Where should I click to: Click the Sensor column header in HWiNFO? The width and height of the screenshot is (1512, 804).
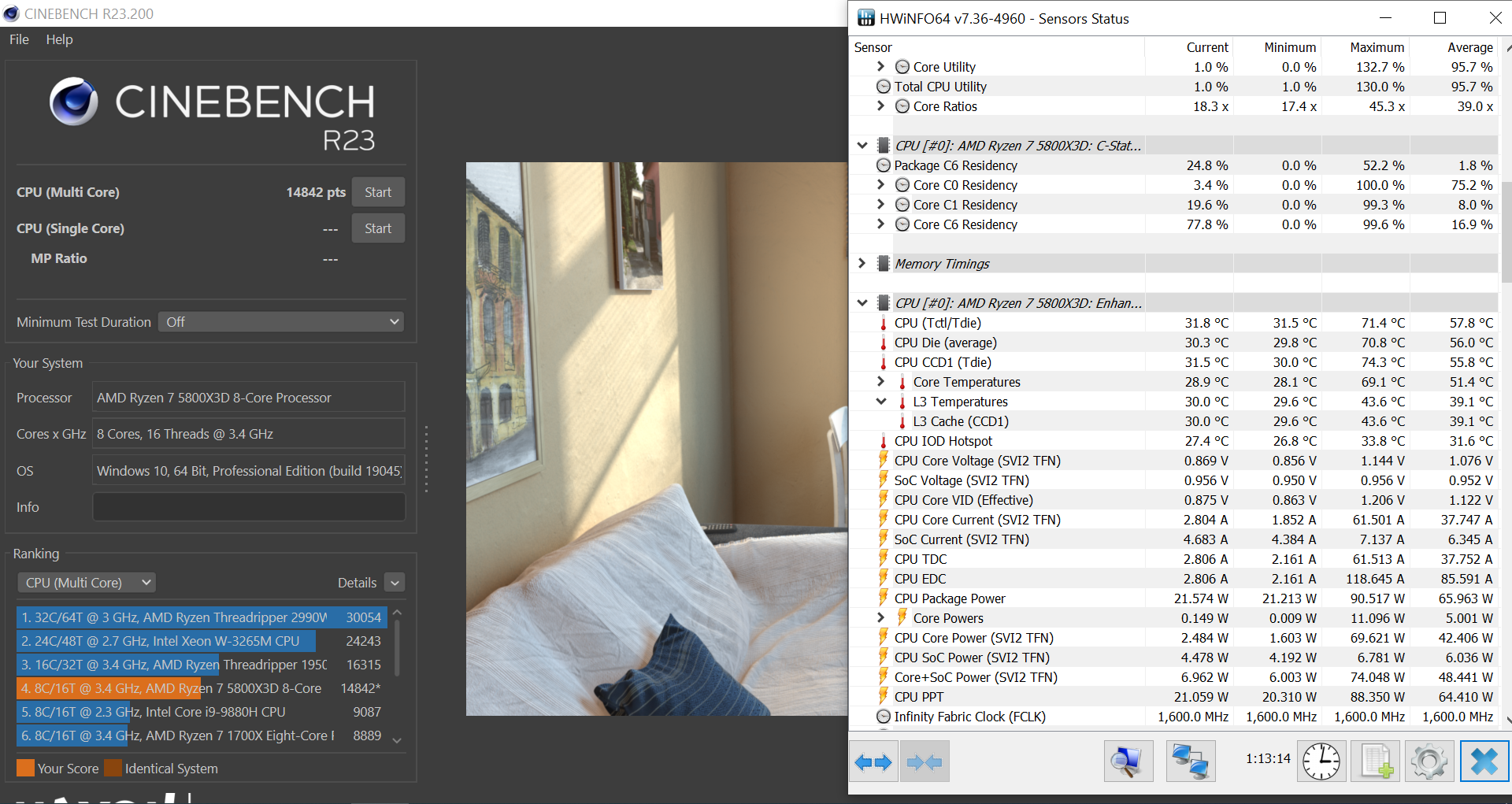pyautogui.click(x=873, y=47)
